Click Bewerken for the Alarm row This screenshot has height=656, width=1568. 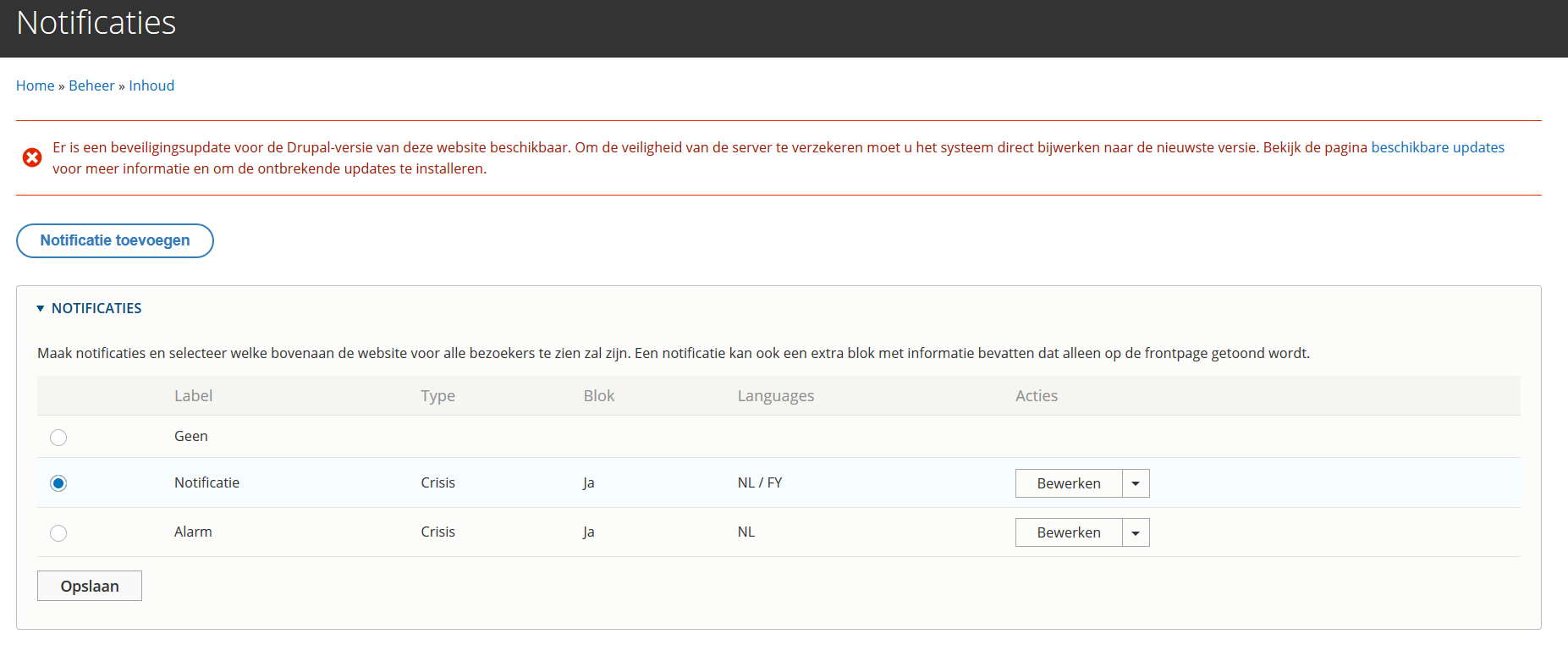click(1069, 533)
